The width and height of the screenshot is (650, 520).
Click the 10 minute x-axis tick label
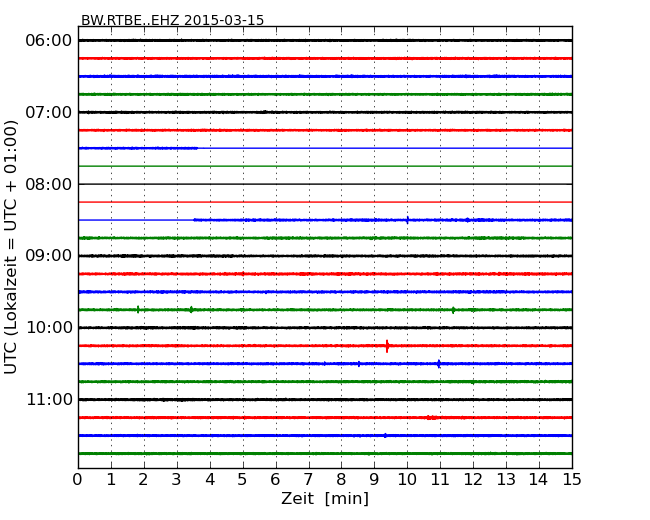pyautogui.click(x=407, y=480)
